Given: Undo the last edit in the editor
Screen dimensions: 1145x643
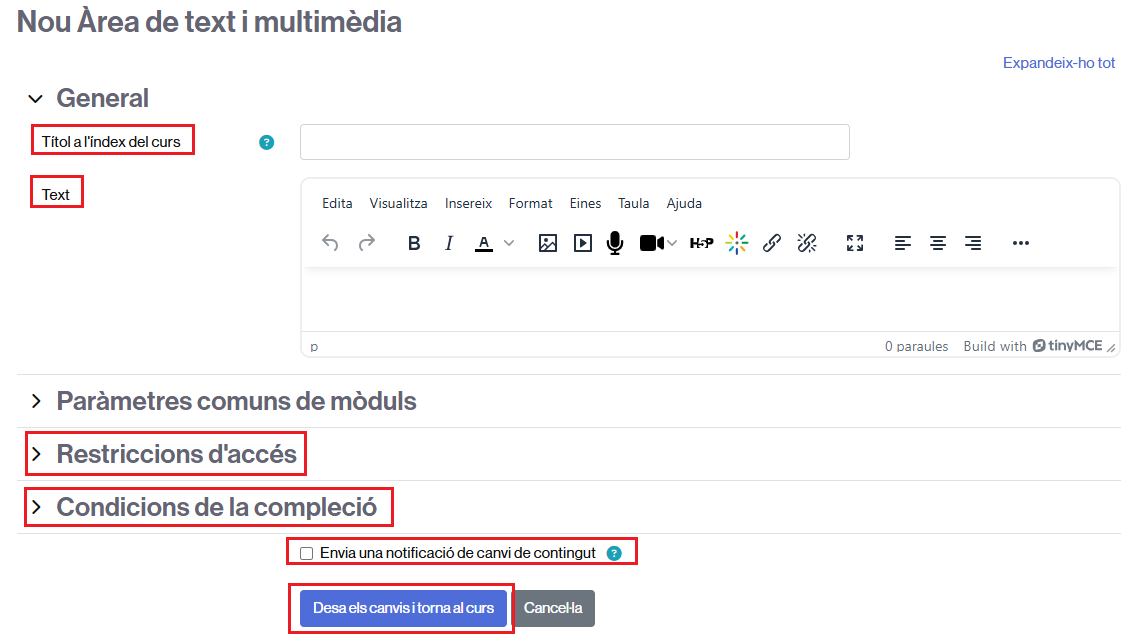Looking at the screenshot, I should point(330,243).
